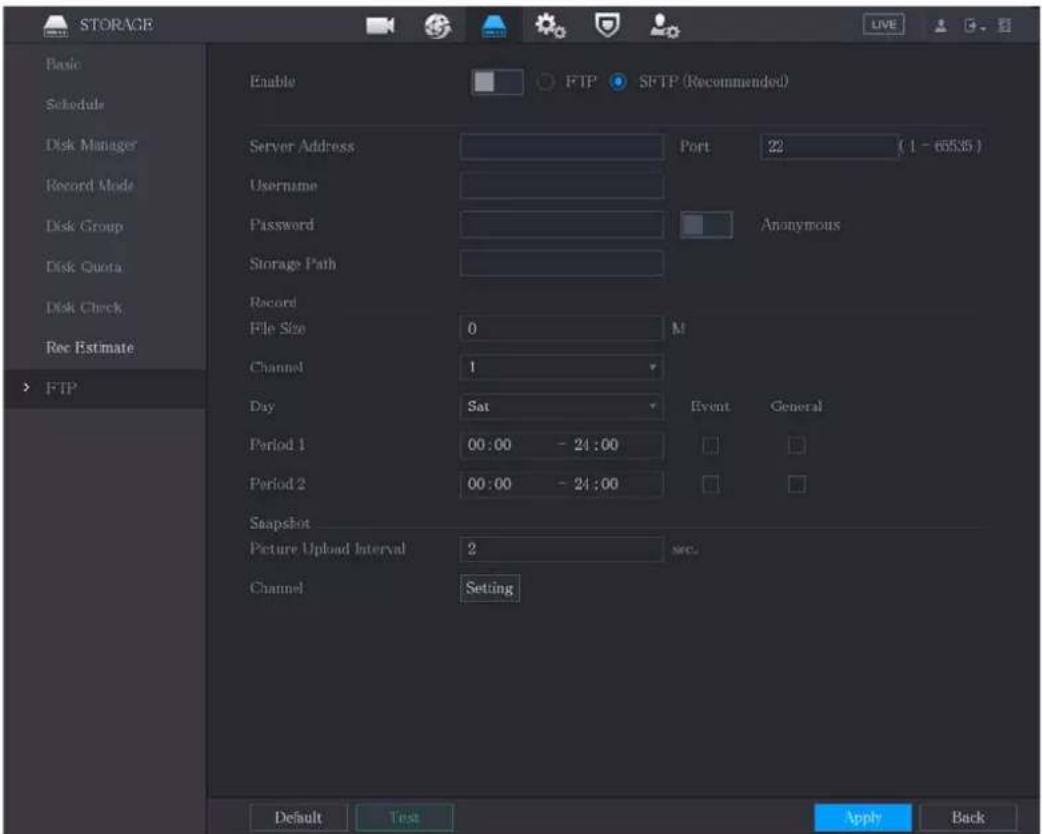Image resolution: width=1042 pixels, height=834 pixels.
Task: Open the Day dropdown showing Sat
Action: pyautogui.click(x=561, y=406)
